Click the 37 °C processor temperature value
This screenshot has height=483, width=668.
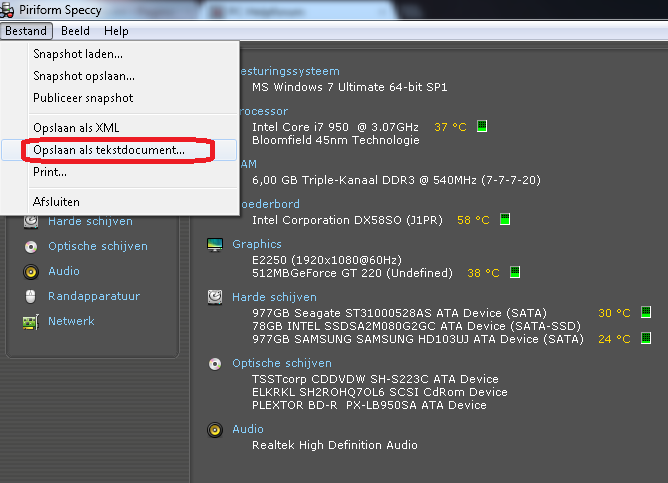tap(450, 127)
